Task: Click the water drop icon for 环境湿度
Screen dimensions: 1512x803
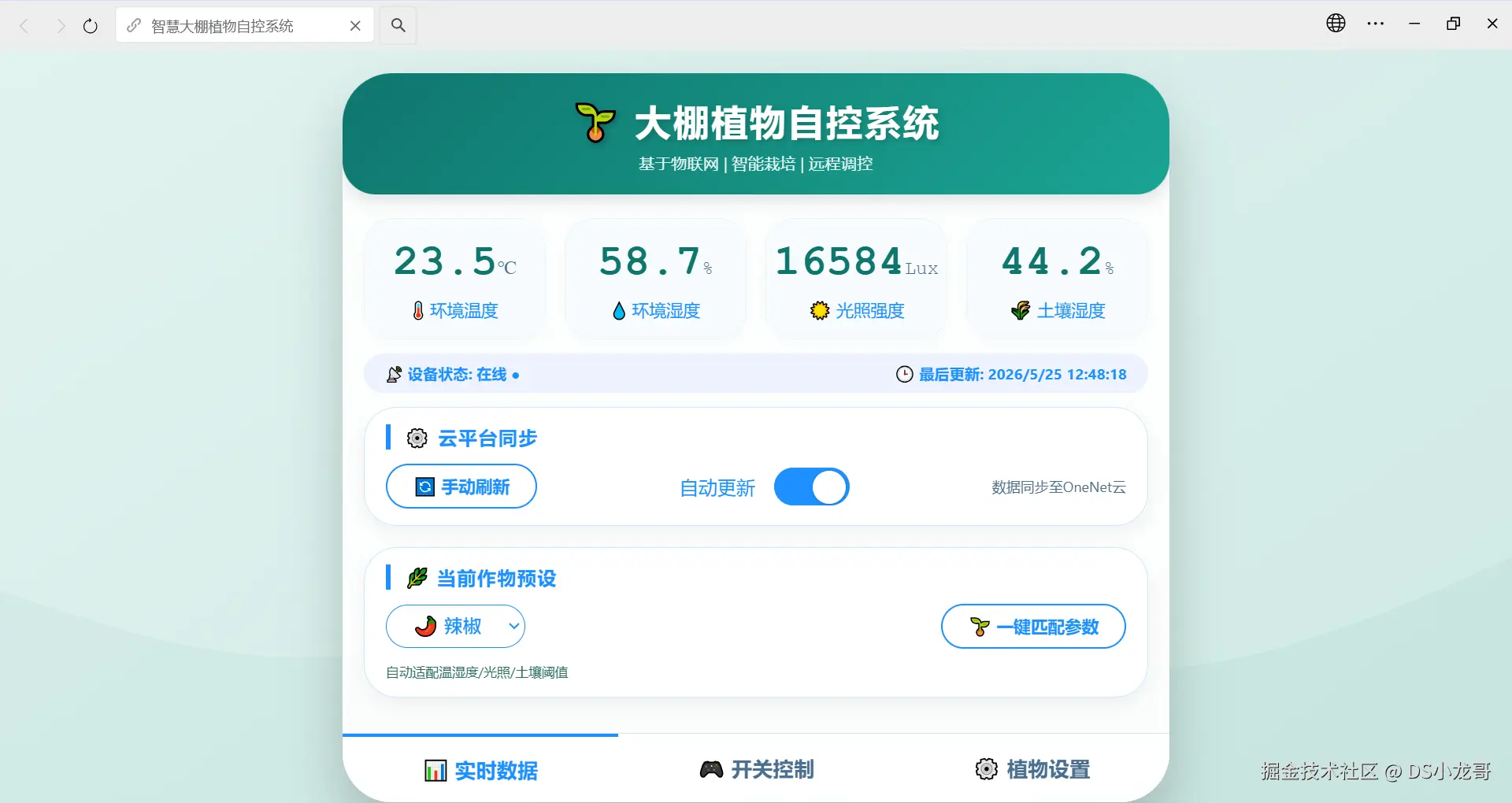Action: click(x=619, y=311)
